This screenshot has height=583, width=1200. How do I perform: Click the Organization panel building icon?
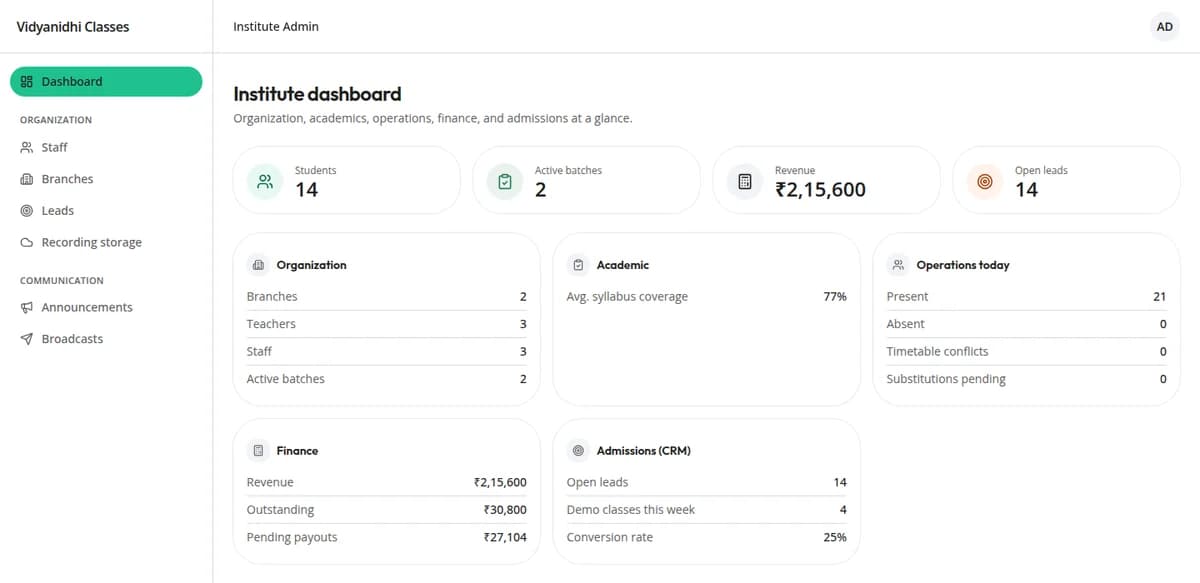(258, 265)
